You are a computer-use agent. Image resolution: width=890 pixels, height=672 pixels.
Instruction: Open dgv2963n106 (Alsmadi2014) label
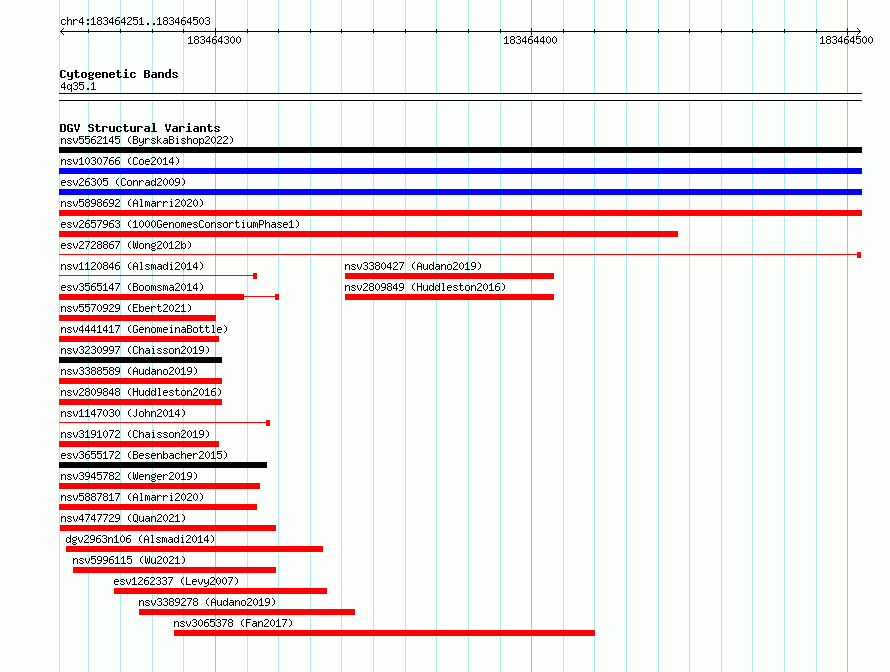point(140,539)
